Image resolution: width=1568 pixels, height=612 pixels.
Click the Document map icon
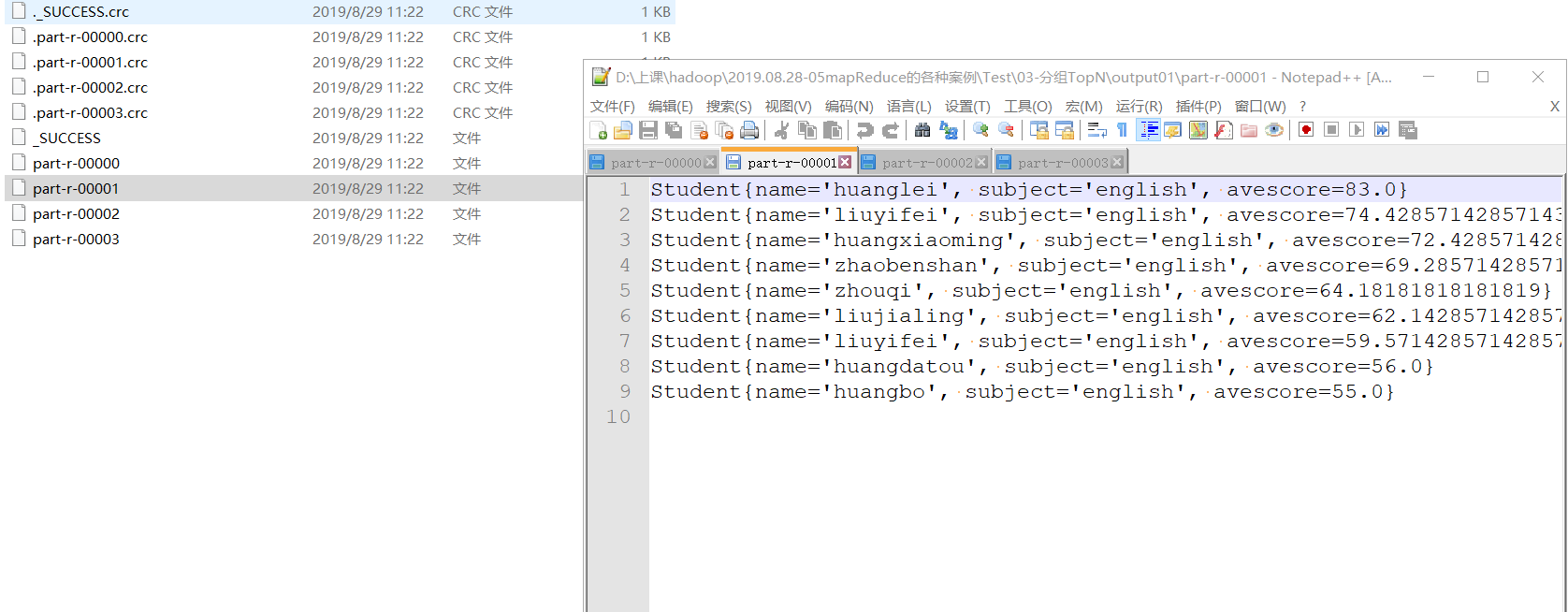pyautogui.click(x=1198, y=130)
